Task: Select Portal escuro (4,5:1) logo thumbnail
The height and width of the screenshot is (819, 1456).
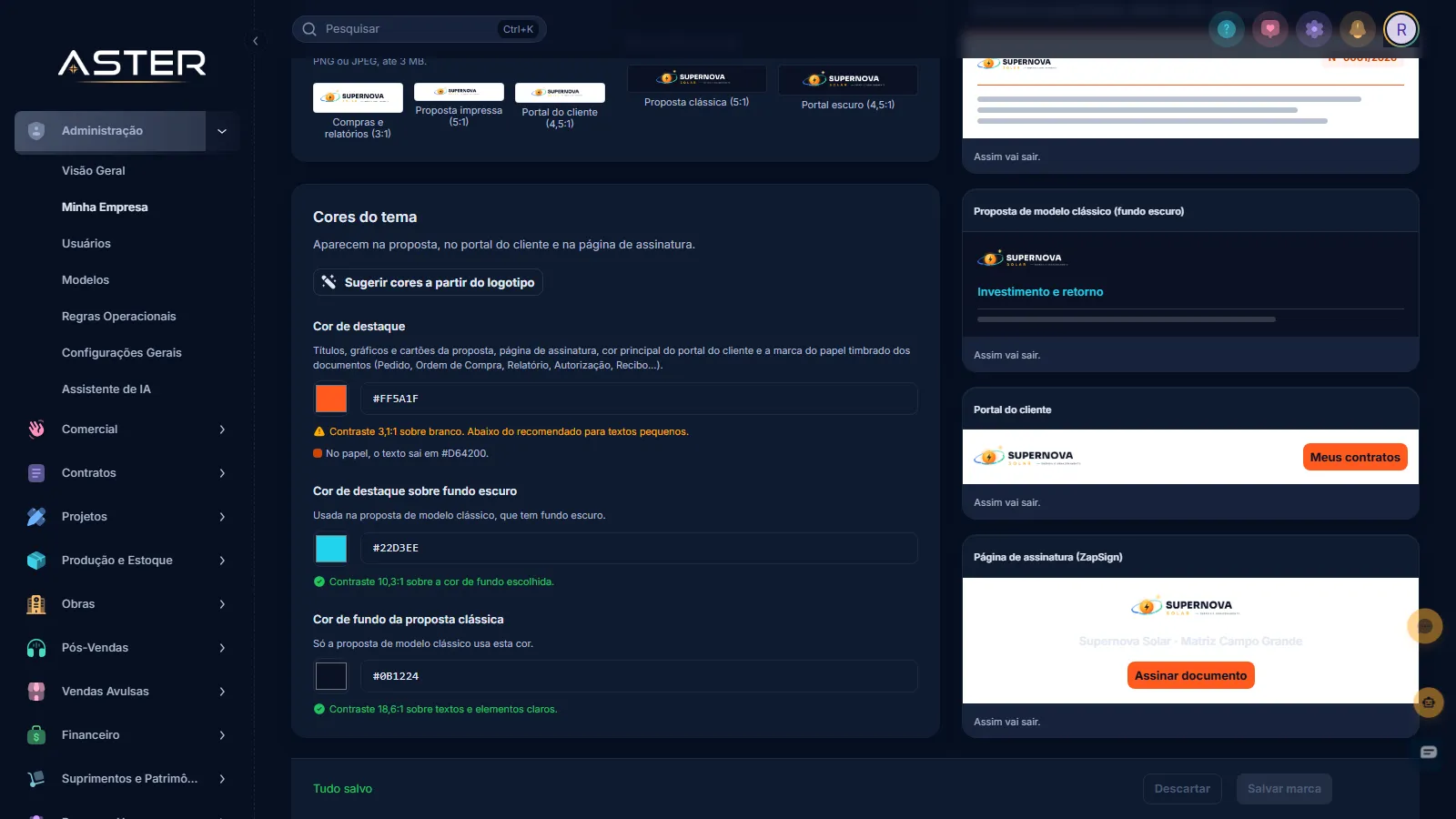Action: [847, 80]
